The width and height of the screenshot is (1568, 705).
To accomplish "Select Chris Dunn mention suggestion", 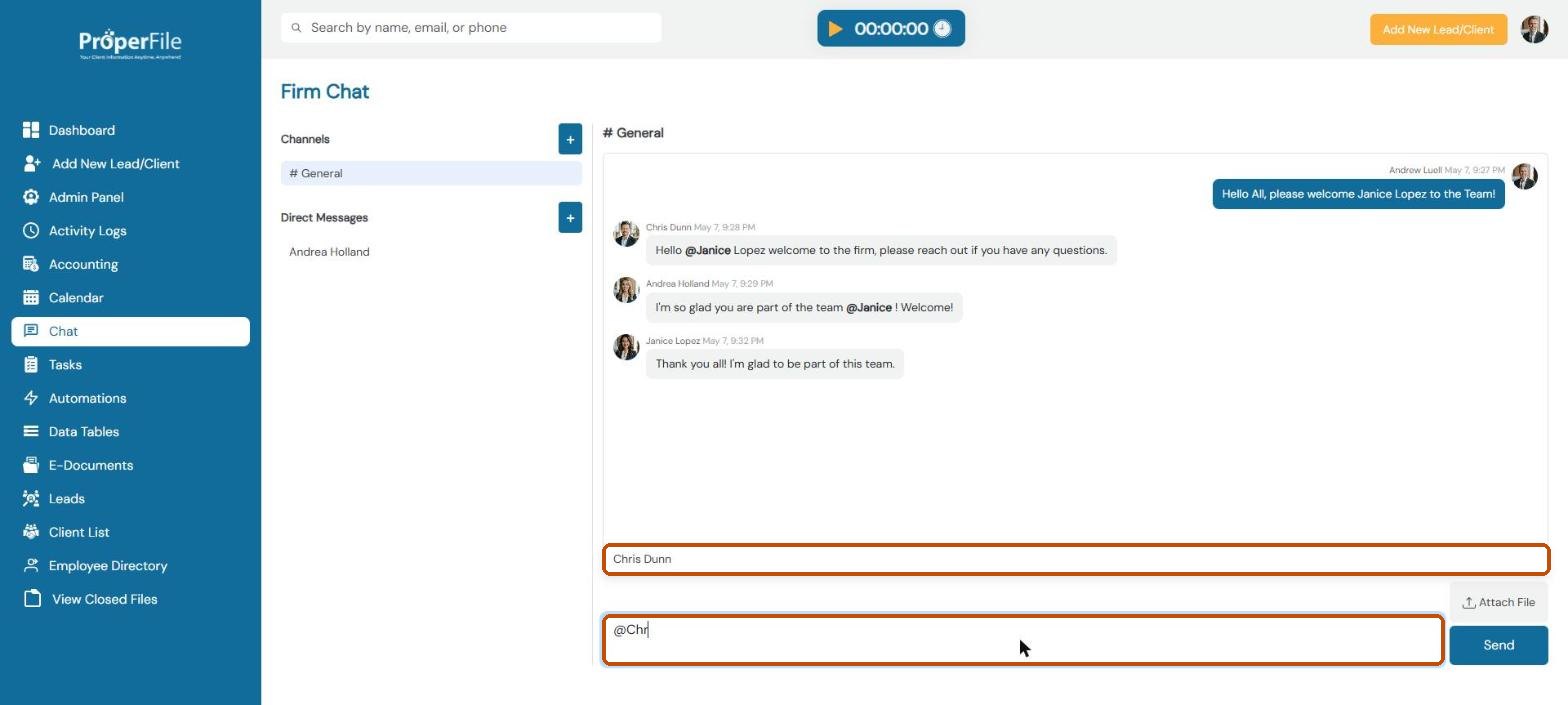I will coord(1076,559).
